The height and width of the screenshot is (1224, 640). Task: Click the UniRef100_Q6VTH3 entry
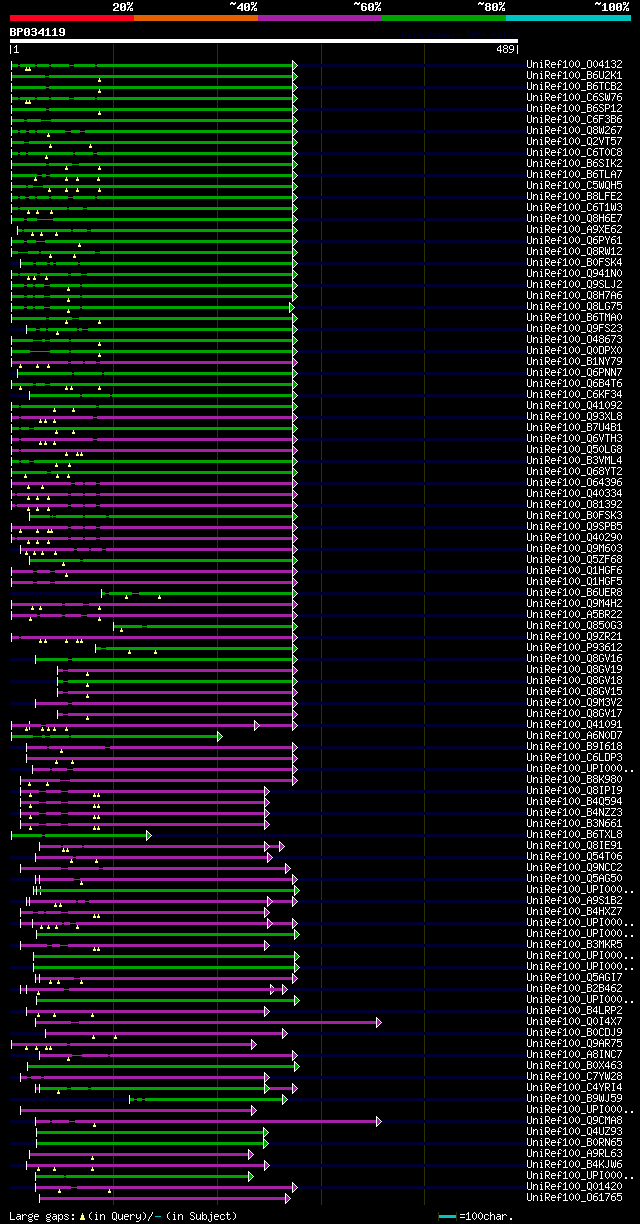[574, 439]
